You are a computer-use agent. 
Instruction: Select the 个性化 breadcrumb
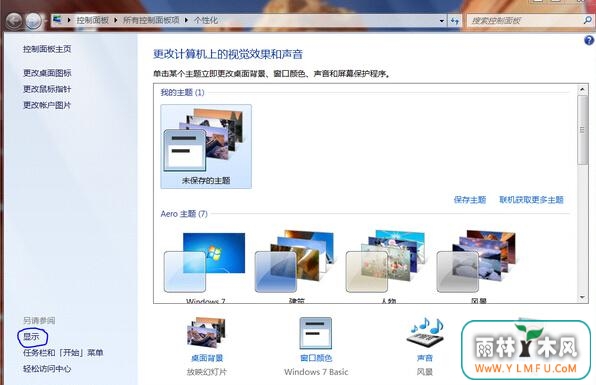coord(206,20)
